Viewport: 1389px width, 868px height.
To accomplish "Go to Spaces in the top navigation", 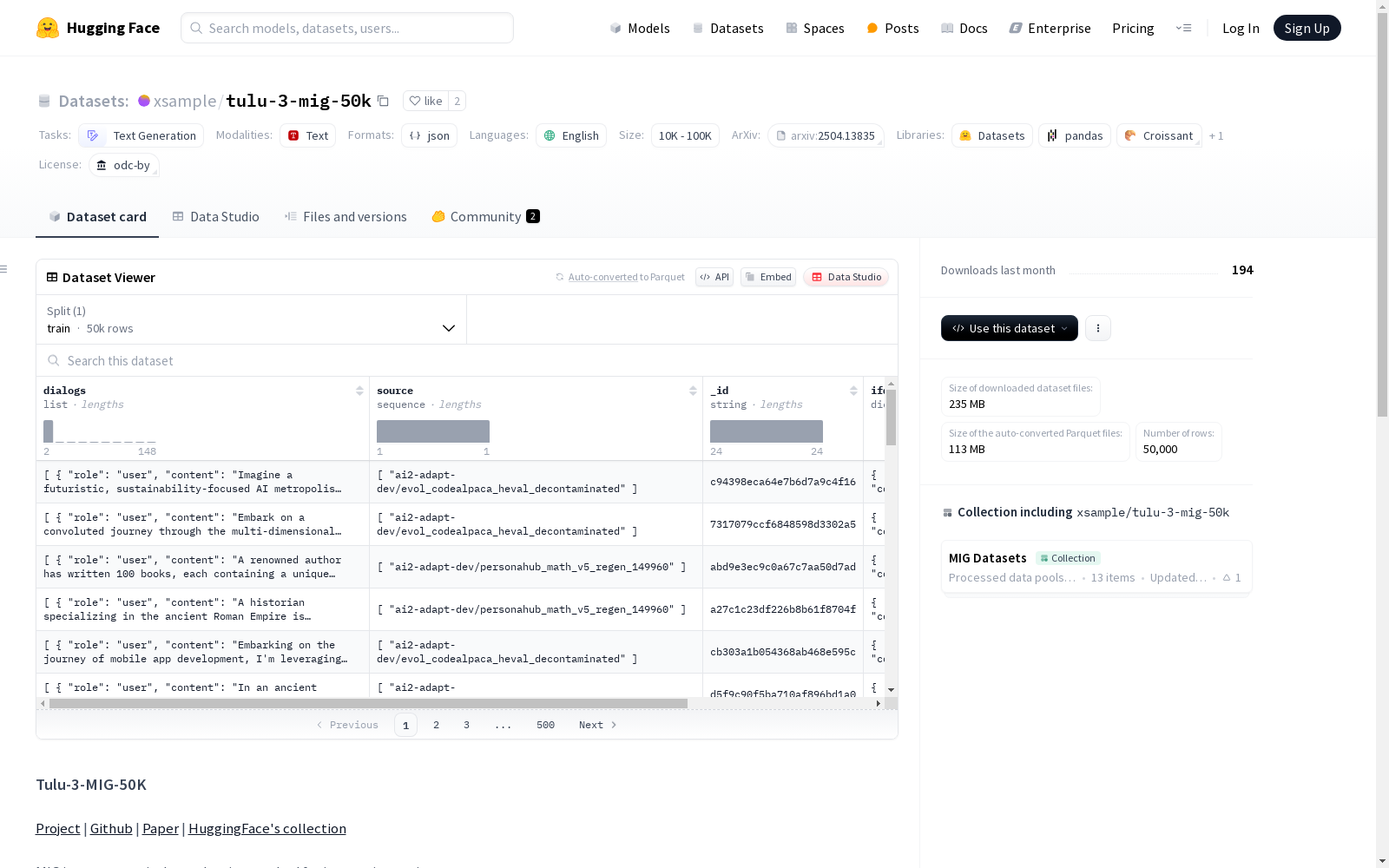I will 815,28.
